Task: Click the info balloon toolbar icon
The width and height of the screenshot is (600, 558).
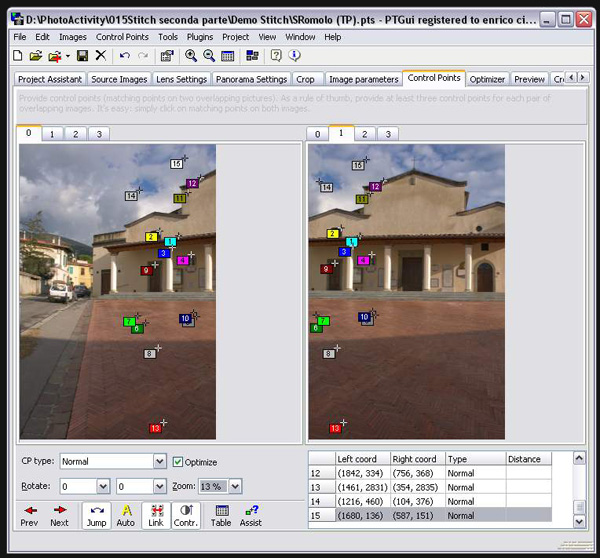Action: [x=294, y=56]
